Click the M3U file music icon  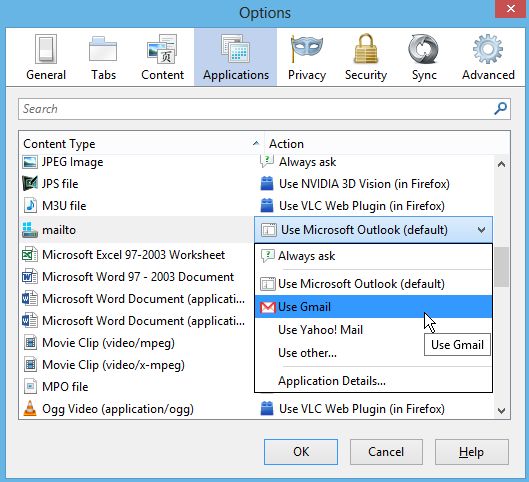(30, 205)
